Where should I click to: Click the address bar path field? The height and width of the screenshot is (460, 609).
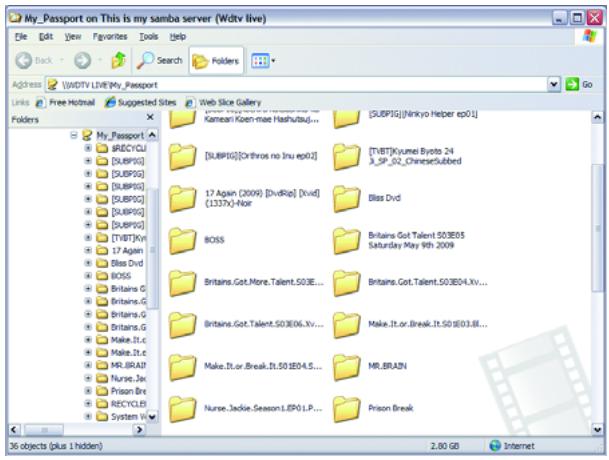point(296,85)
